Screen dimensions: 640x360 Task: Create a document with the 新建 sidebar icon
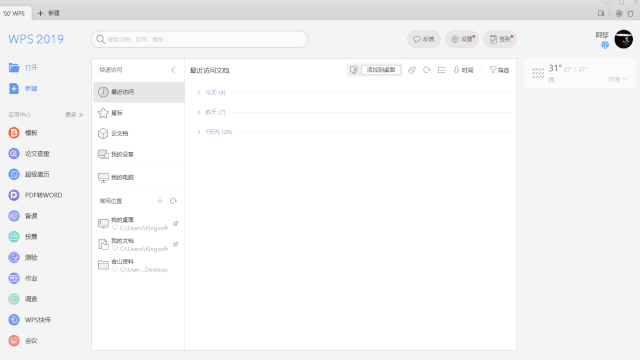(14, 89)
